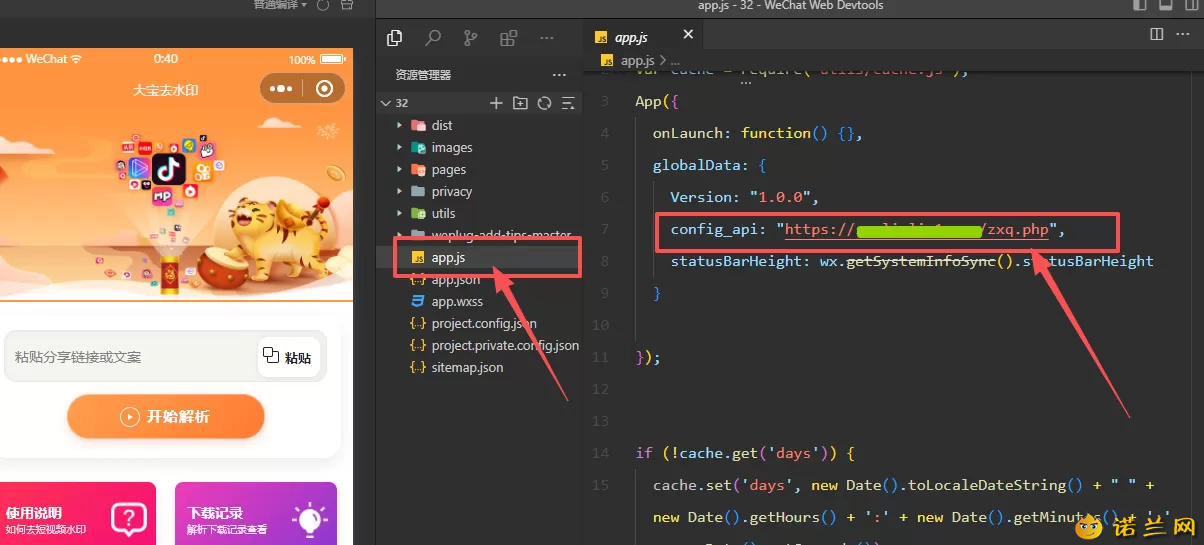The height and width of the screenshot is (545, 1204).
Task: Click the 粘贴 paste button
Action: coord(289,357)
